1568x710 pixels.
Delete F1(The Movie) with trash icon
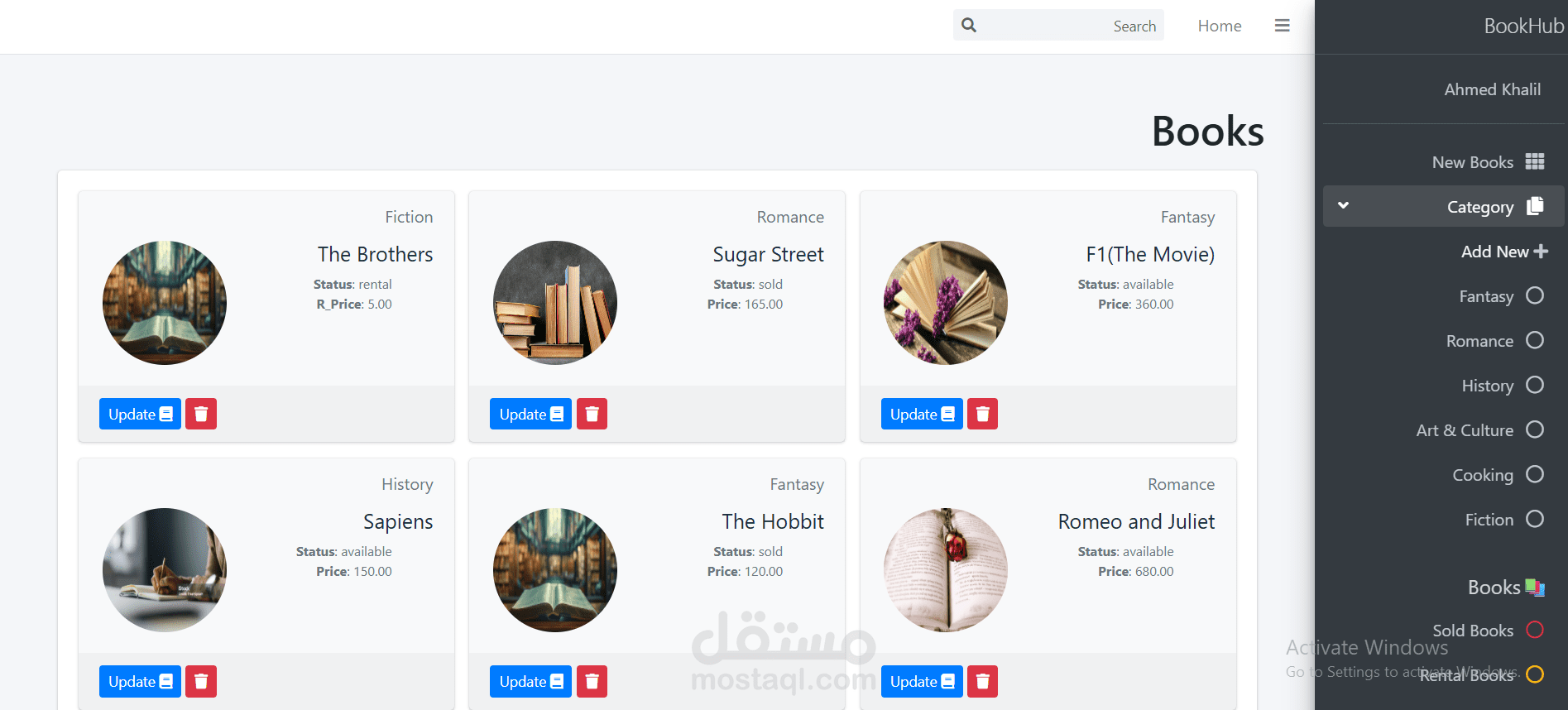pos(982,414)
